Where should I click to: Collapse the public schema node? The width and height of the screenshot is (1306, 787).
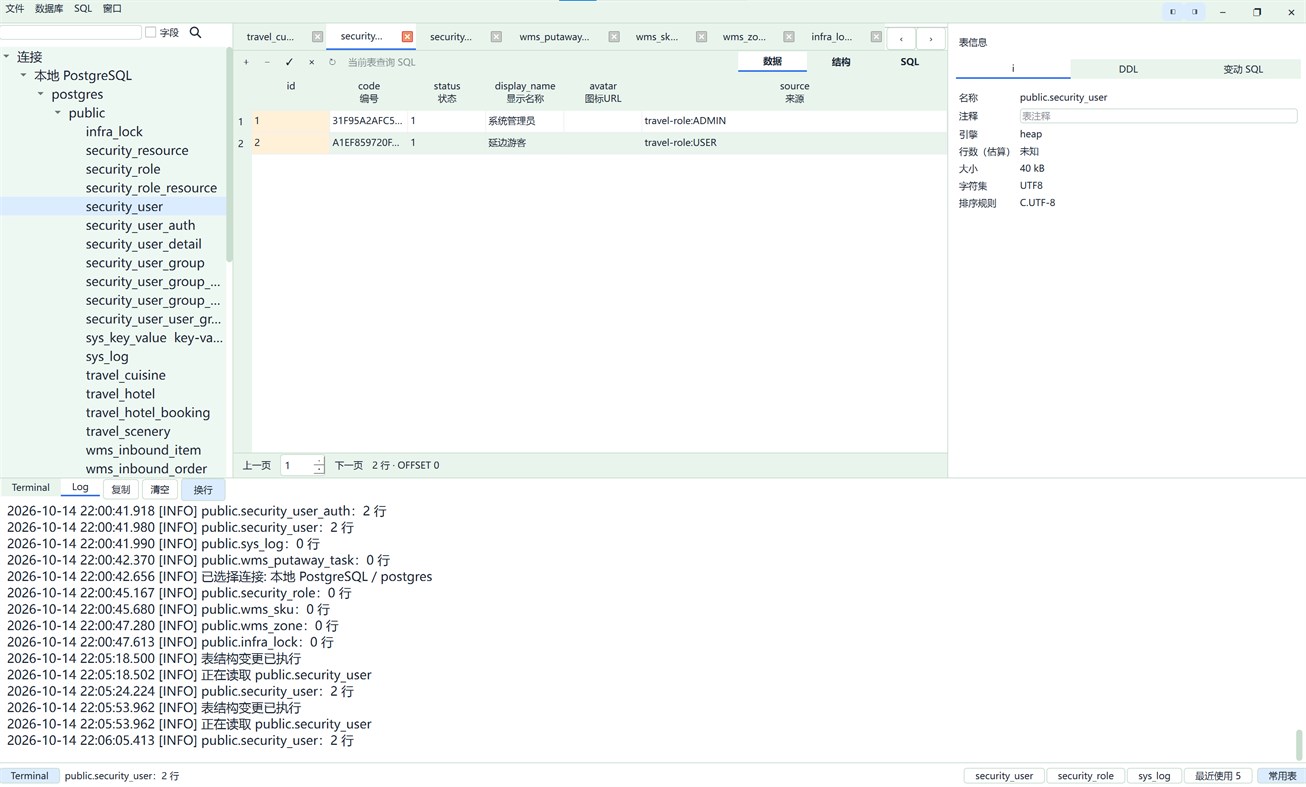[x=58, y=113]
